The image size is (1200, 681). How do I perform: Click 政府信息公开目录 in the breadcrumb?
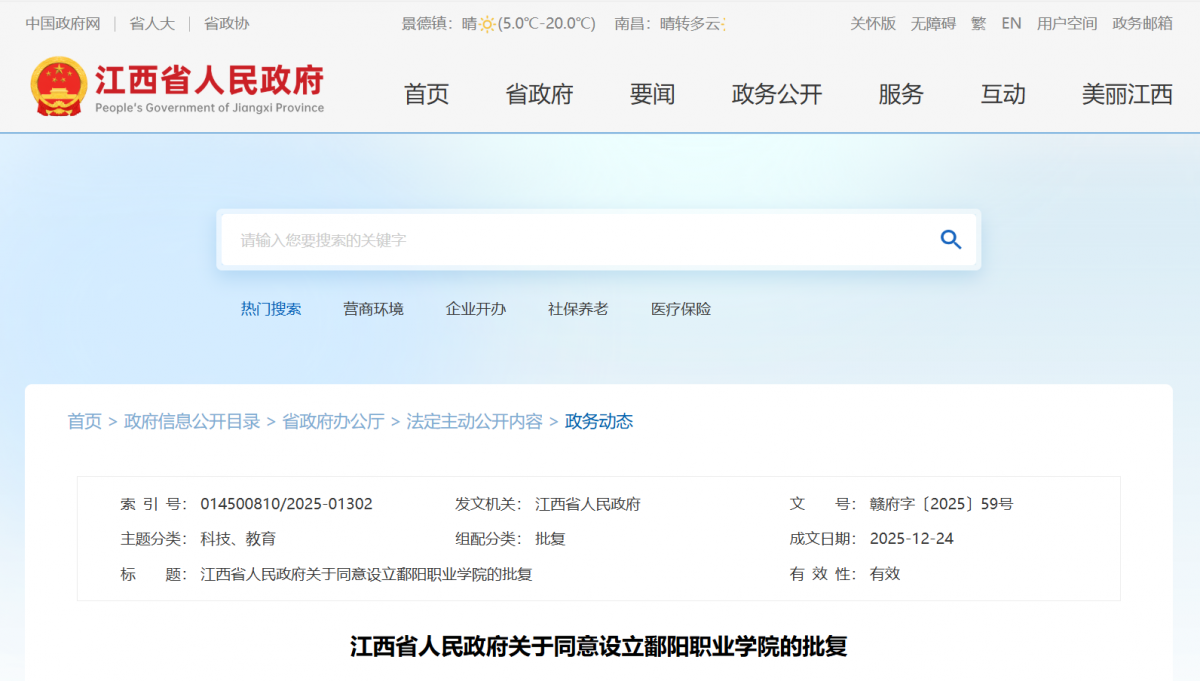pos(192,421)
